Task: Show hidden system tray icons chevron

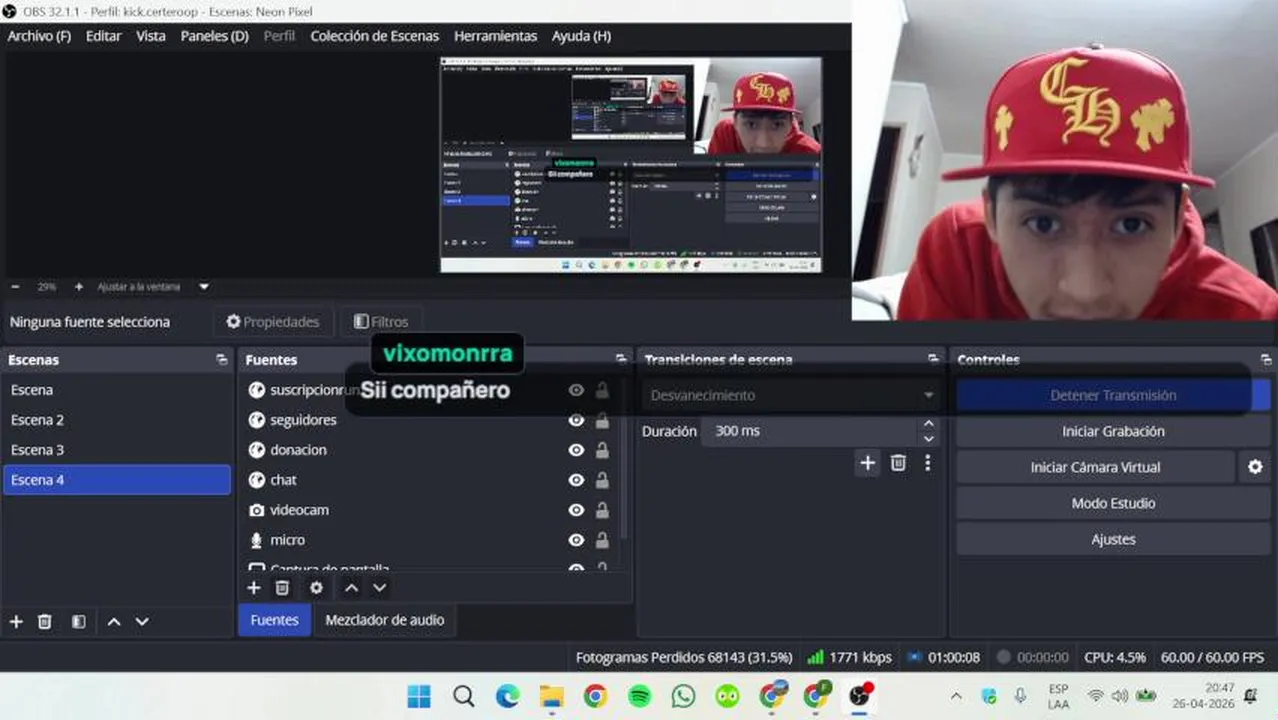Action: coord(956,696)
